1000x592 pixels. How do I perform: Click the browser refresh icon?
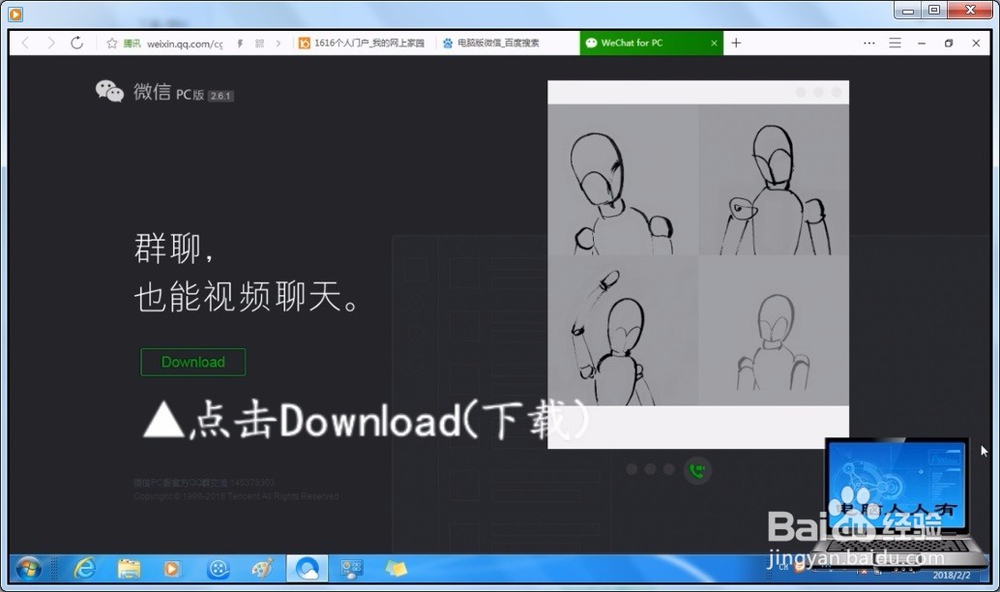click(x=76, y=43)
